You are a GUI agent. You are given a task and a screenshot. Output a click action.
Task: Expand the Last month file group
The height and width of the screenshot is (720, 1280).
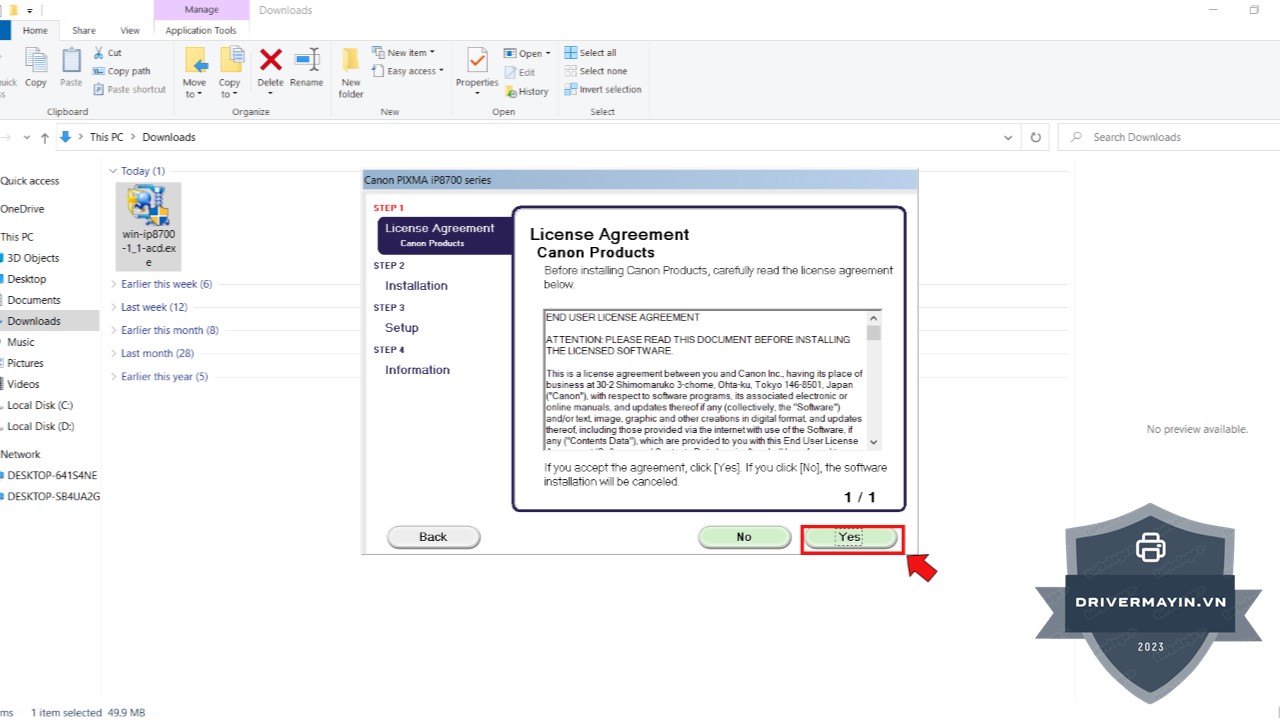(x=114, y=353)
